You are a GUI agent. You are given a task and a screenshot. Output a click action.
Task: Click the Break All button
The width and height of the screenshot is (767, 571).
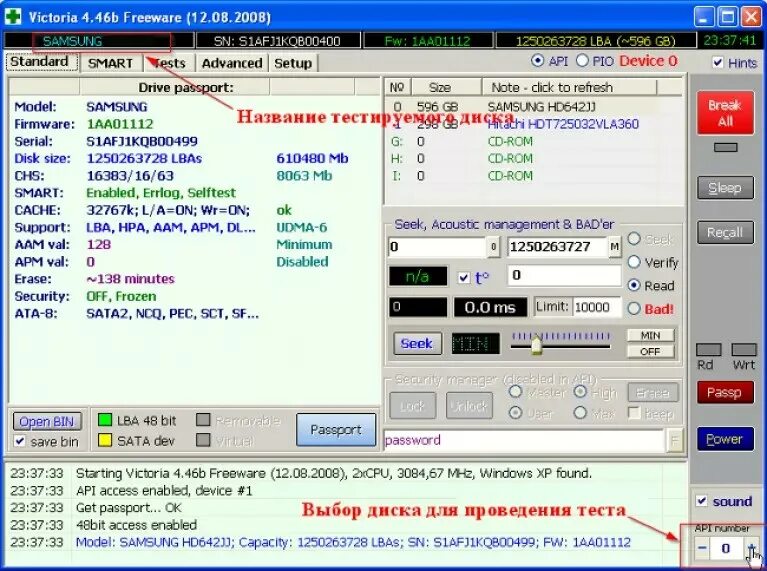click(x=725, y=113)
